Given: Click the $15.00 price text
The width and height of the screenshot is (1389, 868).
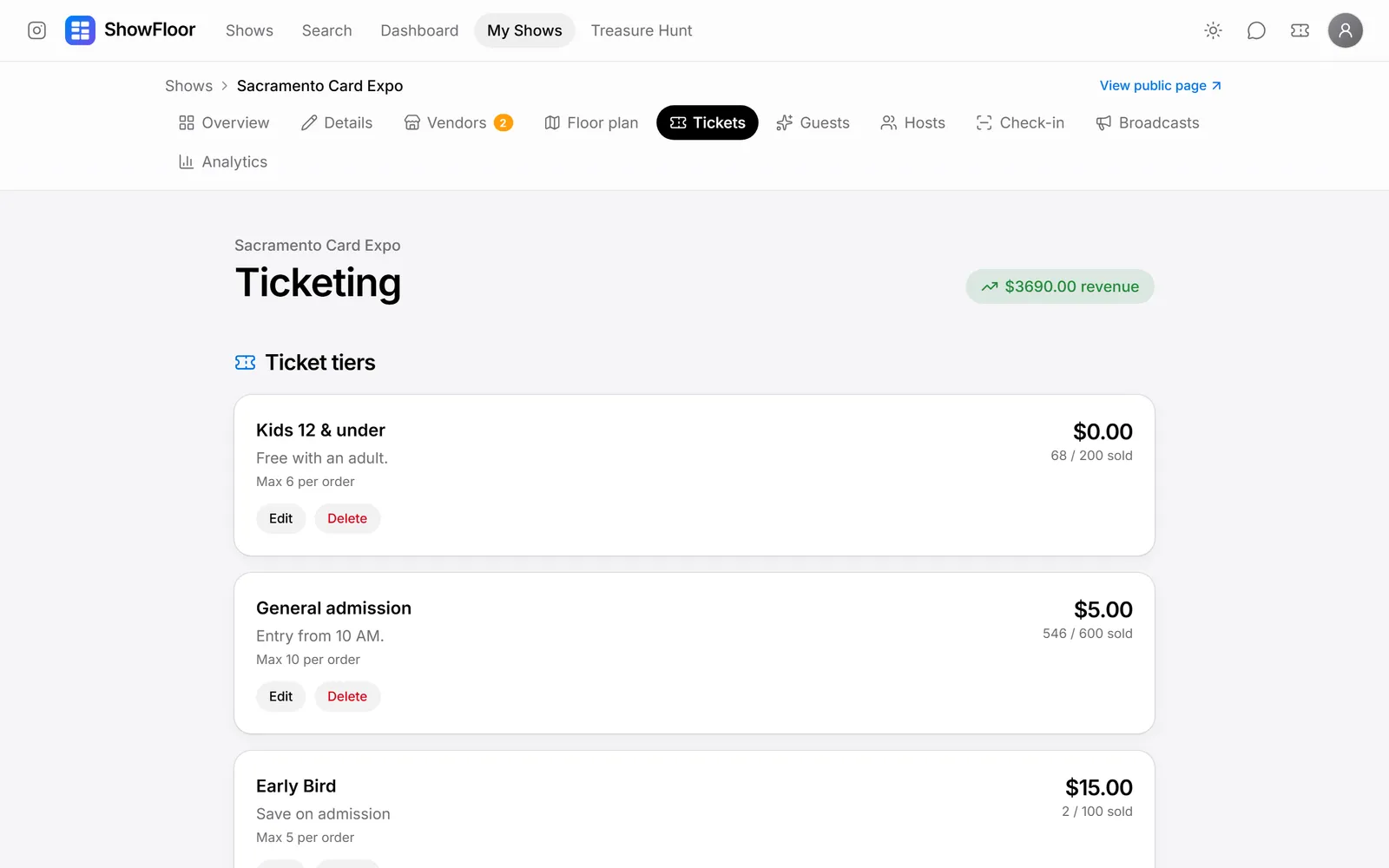Looking at the screenshot, I should pyautogui.click(x=1099, y=787).
